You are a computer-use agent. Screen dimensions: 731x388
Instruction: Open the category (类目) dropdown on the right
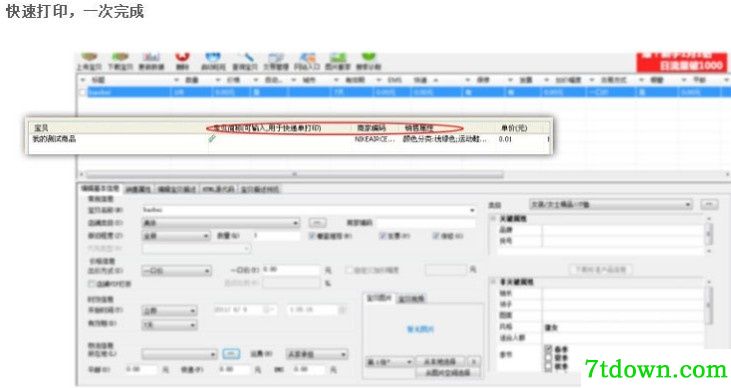611,205
